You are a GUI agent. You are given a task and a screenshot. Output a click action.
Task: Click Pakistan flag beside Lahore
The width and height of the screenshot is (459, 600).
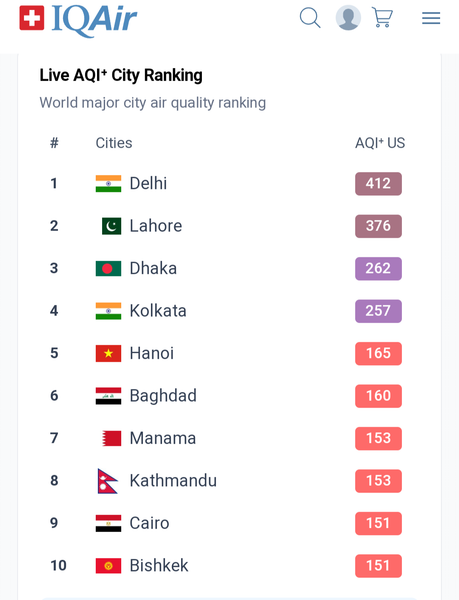click(111, 226)
